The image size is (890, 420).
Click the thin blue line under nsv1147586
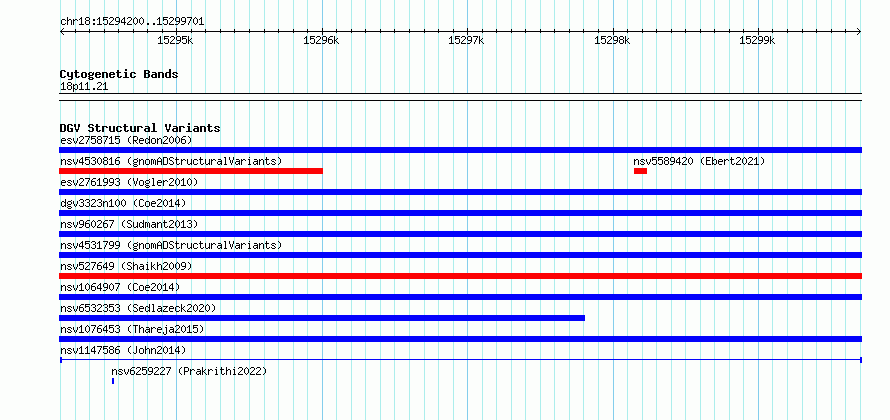pos(460,360)
